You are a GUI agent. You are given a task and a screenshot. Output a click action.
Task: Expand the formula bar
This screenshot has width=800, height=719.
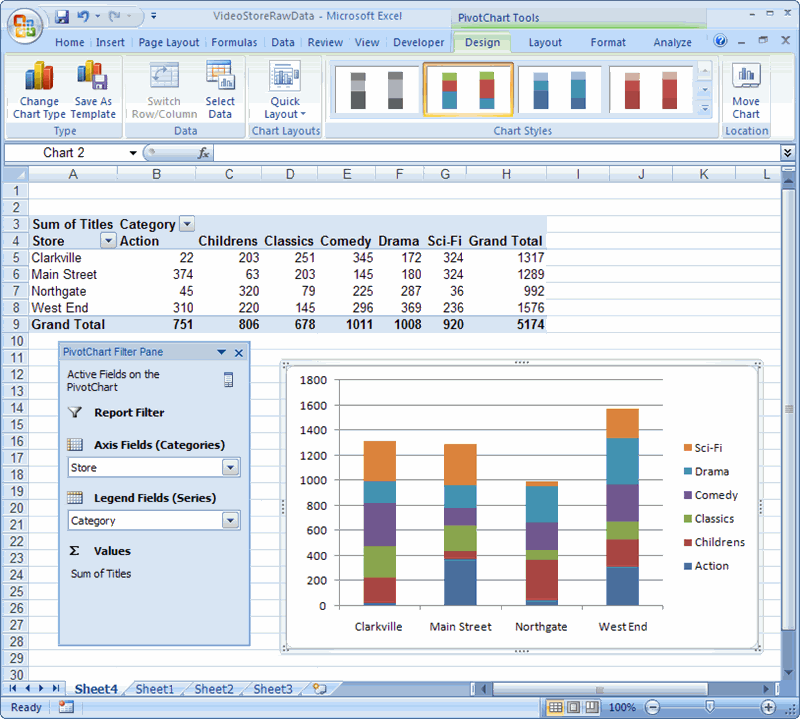click(x=787, y=153)
